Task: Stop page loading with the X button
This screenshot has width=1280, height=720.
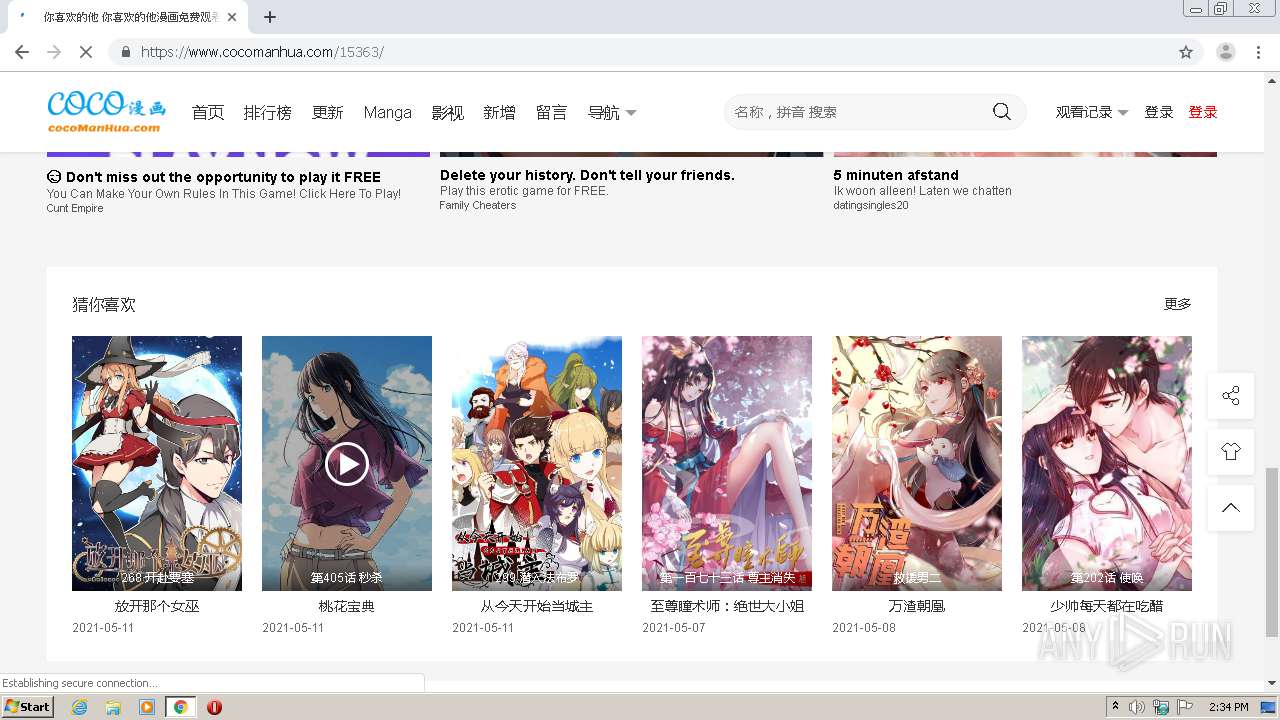Action: (x=85, y=52)
